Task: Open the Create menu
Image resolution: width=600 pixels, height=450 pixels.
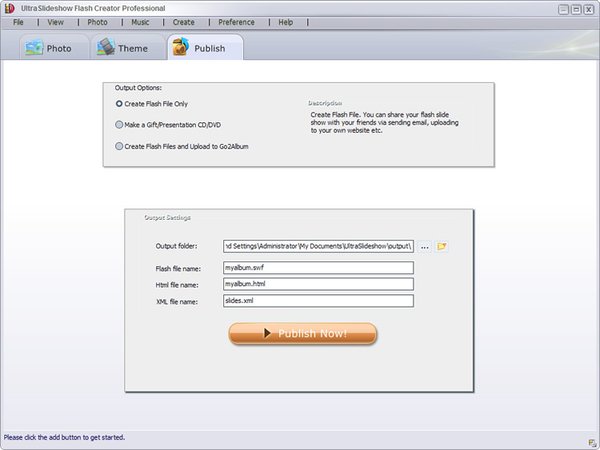Action: coord(183,22)
